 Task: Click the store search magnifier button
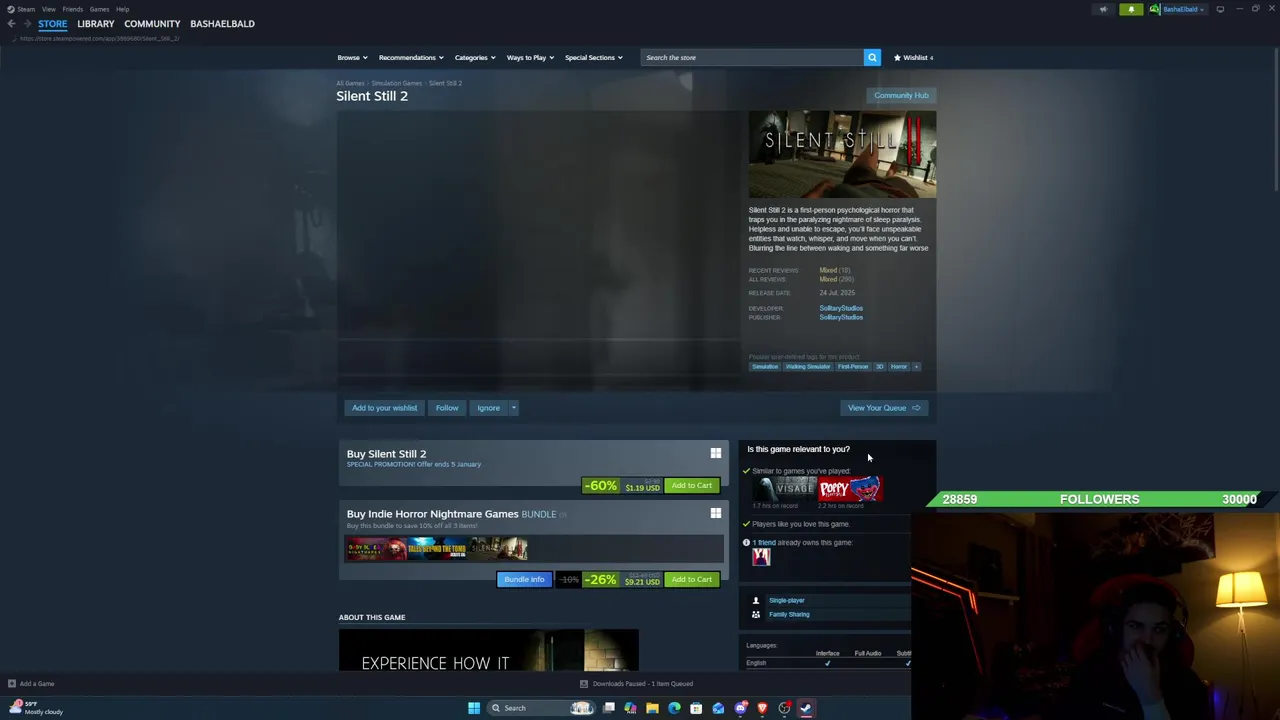872,57
